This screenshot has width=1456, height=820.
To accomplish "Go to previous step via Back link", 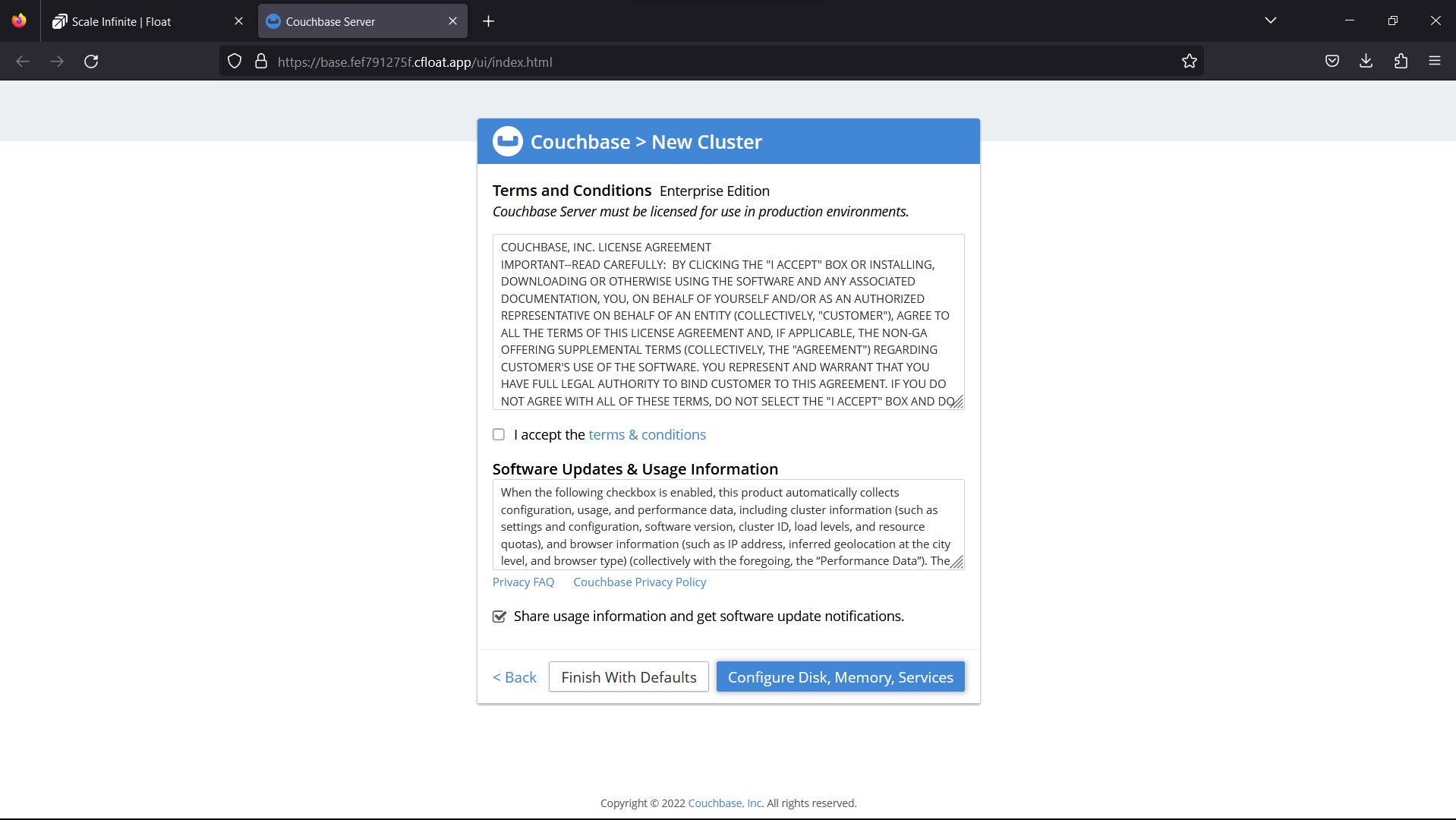I will coord(515,677).
